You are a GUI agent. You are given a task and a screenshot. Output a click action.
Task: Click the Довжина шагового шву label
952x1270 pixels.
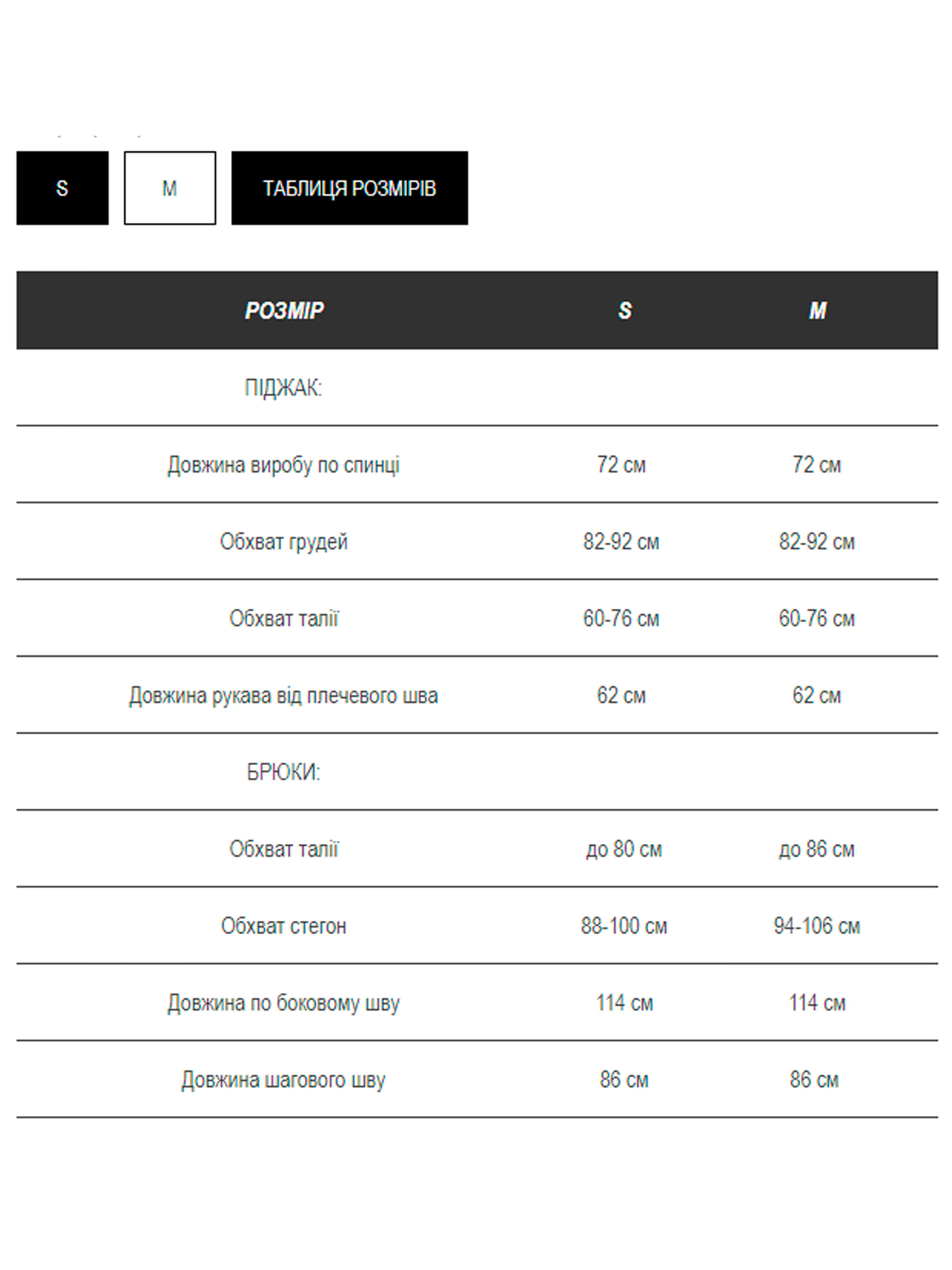tap(283, 1080)
